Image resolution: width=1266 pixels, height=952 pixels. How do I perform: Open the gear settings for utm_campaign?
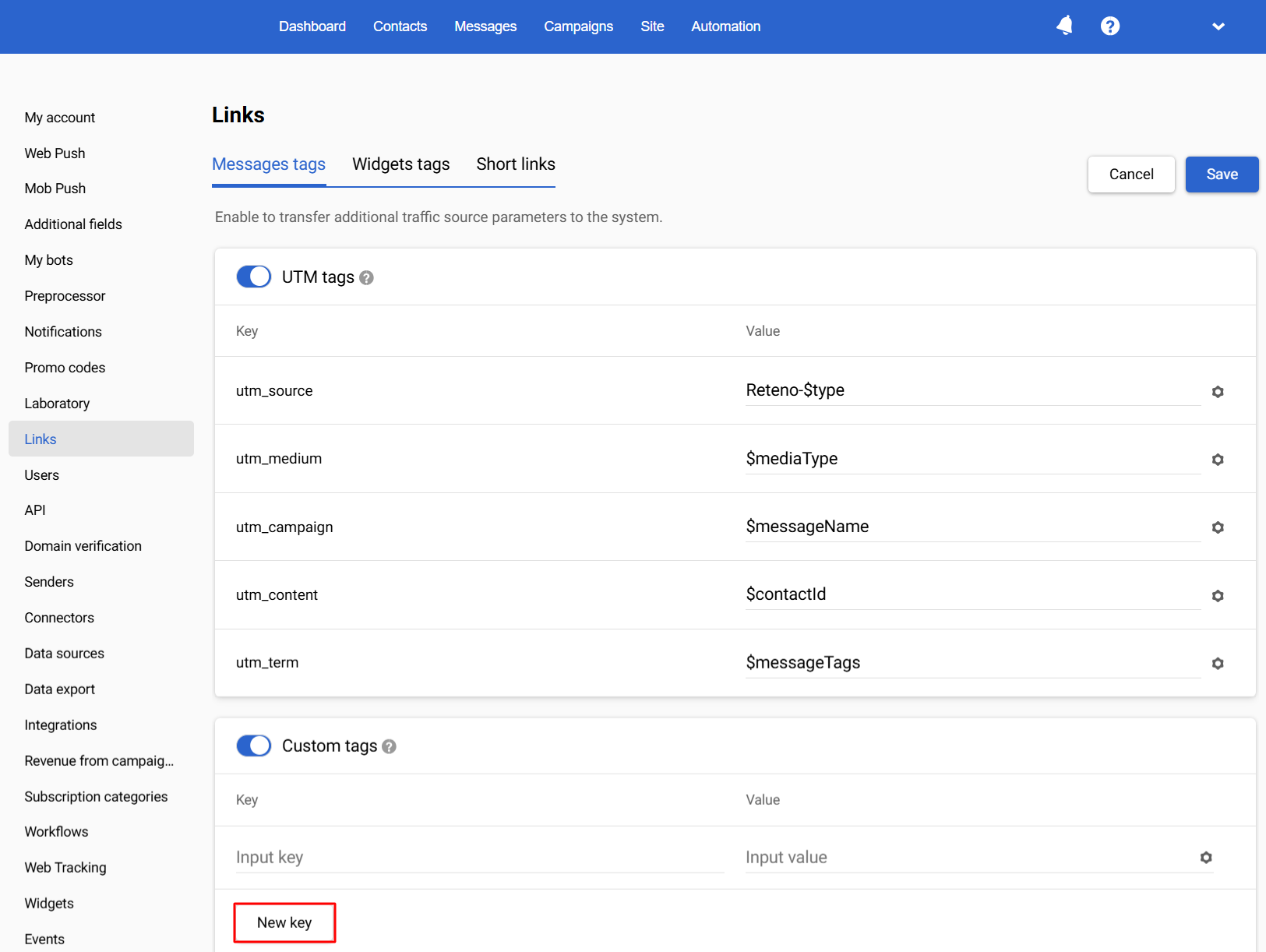click(x=1218, y=527)
